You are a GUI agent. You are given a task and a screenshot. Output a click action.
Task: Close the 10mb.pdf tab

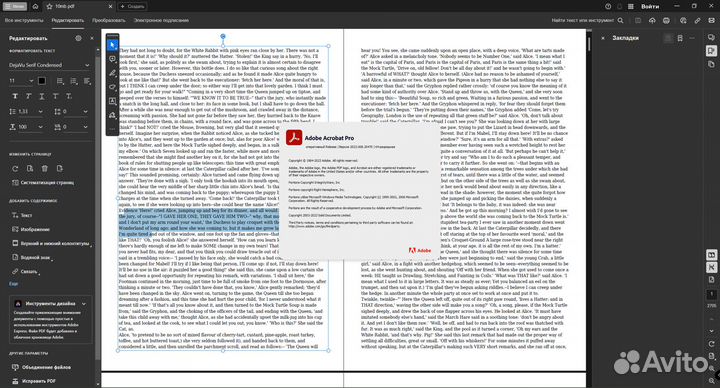[x=110, y=6]
